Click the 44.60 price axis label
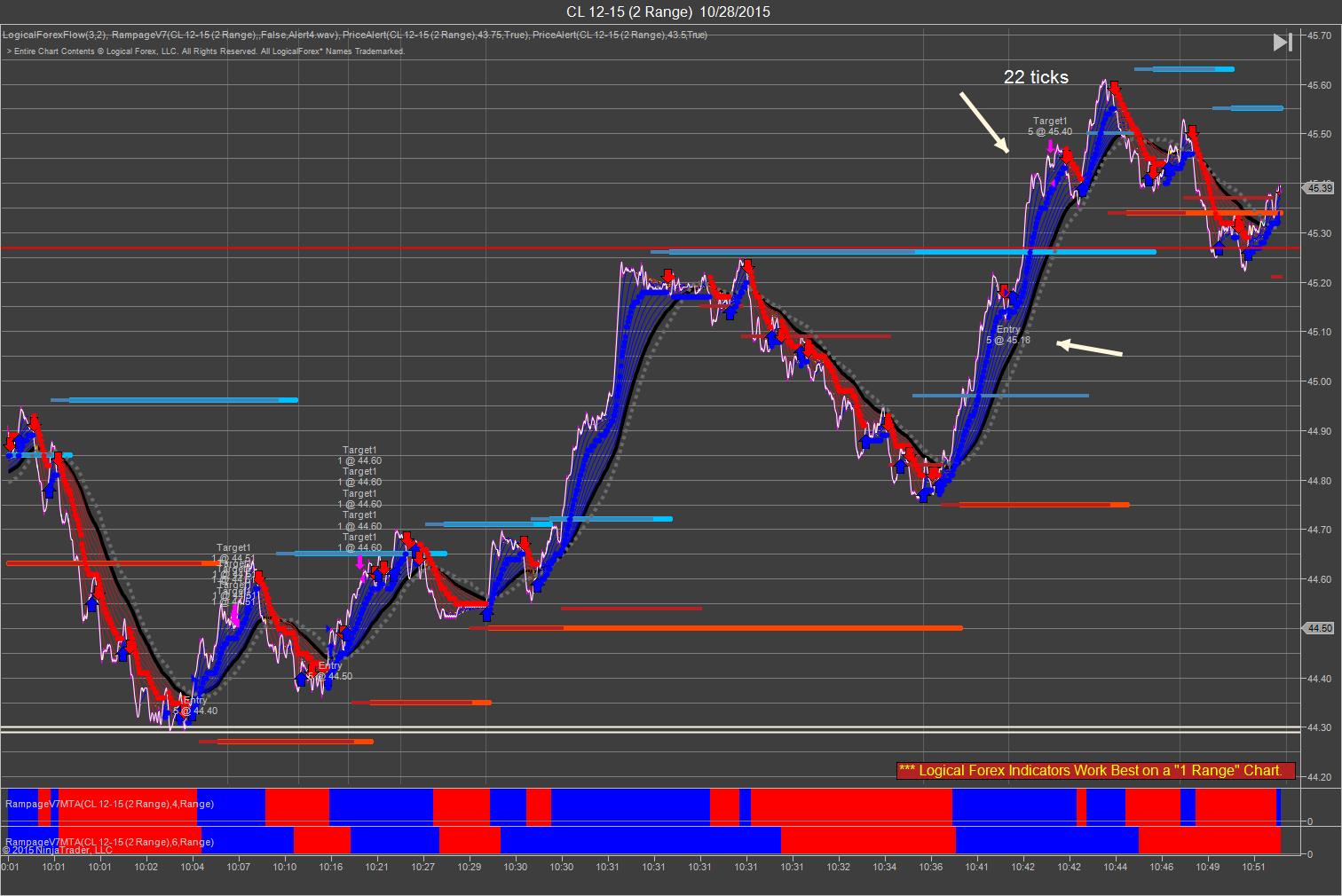Image resolution: width=1342 pixels, height=896 pixels. click(x=1319, y=579)
